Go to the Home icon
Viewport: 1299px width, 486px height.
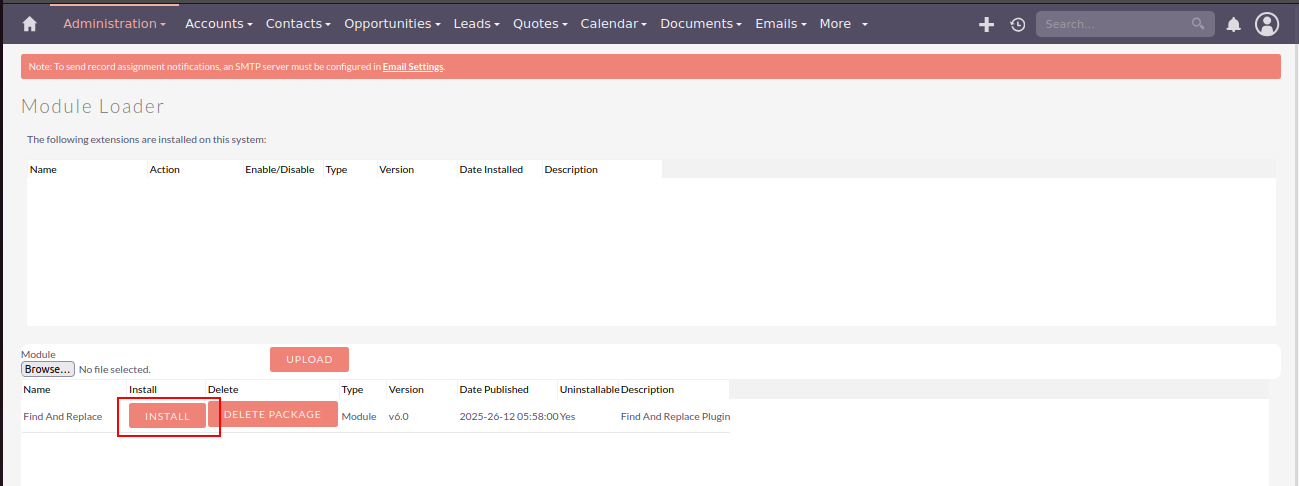29,24
